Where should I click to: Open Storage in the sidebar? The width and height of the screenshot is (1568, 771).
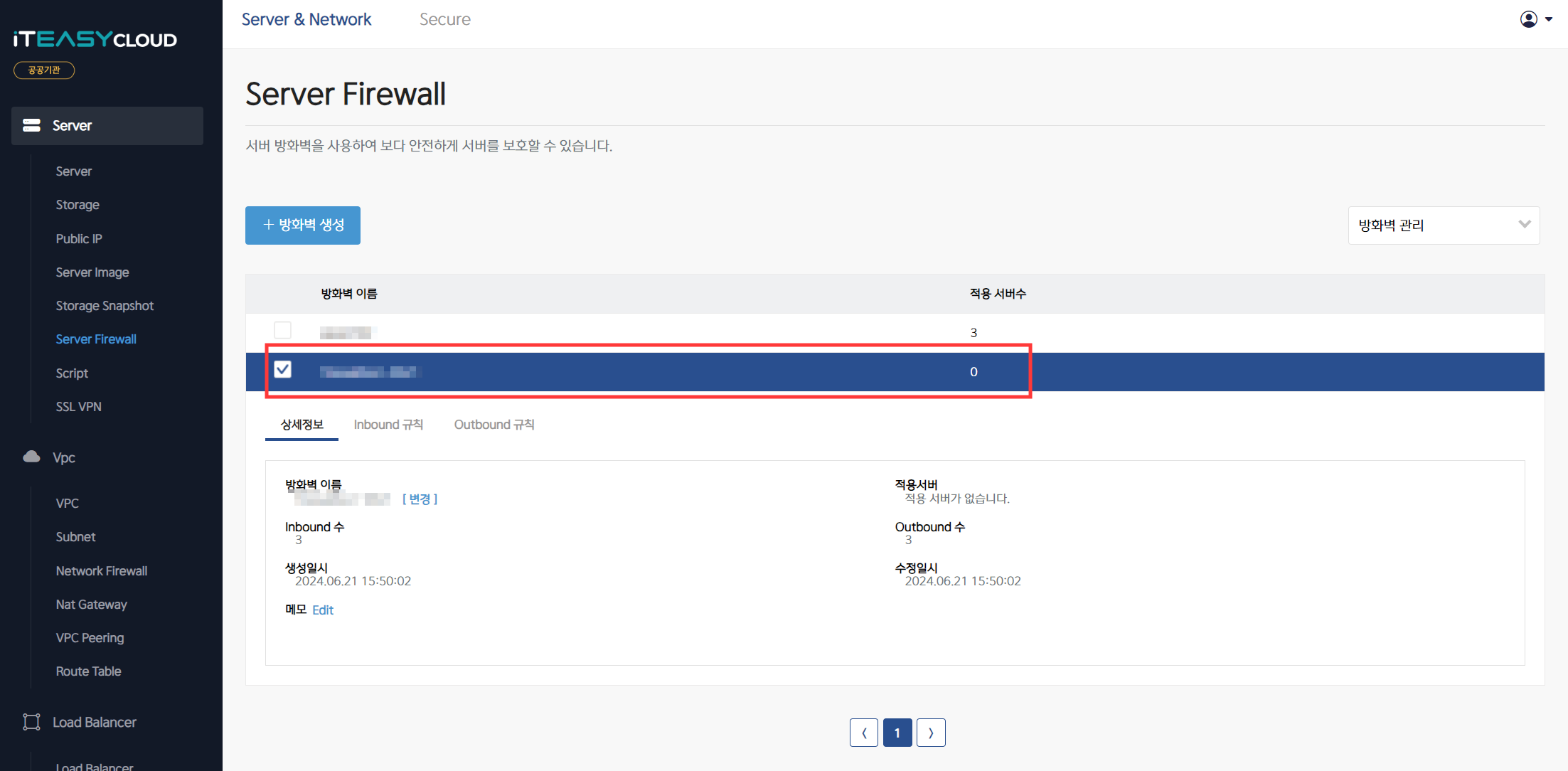78,205
